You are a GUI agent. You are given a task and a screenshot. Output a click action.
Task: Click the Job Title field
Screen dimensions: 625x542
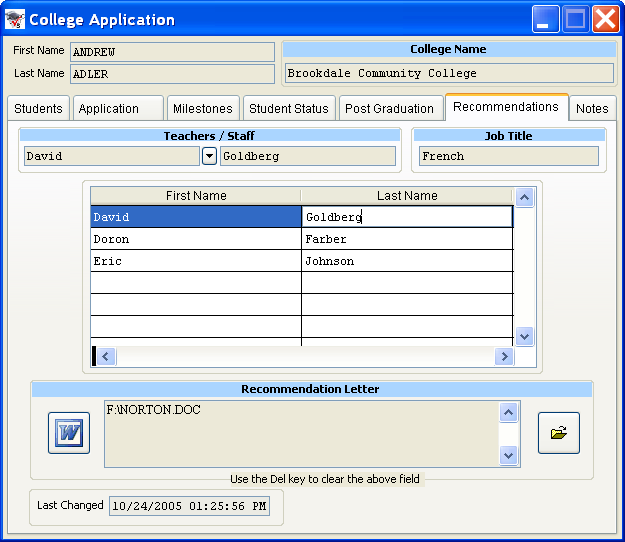click(508, 156)
